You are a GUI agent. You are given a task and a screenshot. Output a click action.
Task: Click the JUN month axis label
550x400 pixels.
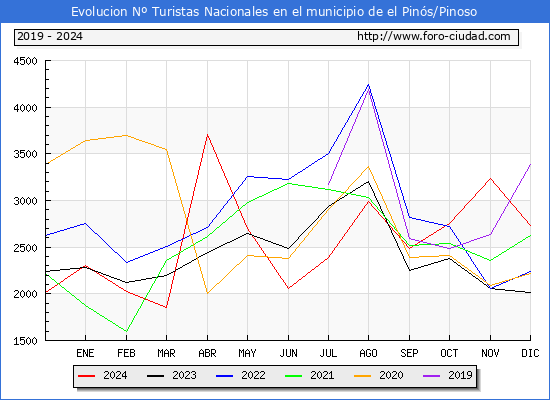click(x=288, y=353)
